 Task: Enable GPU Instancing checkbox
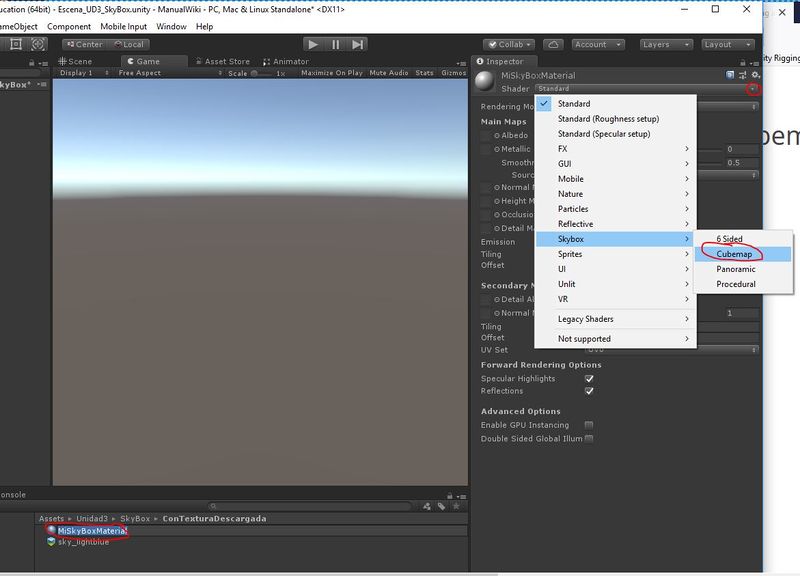pos(589,425)
